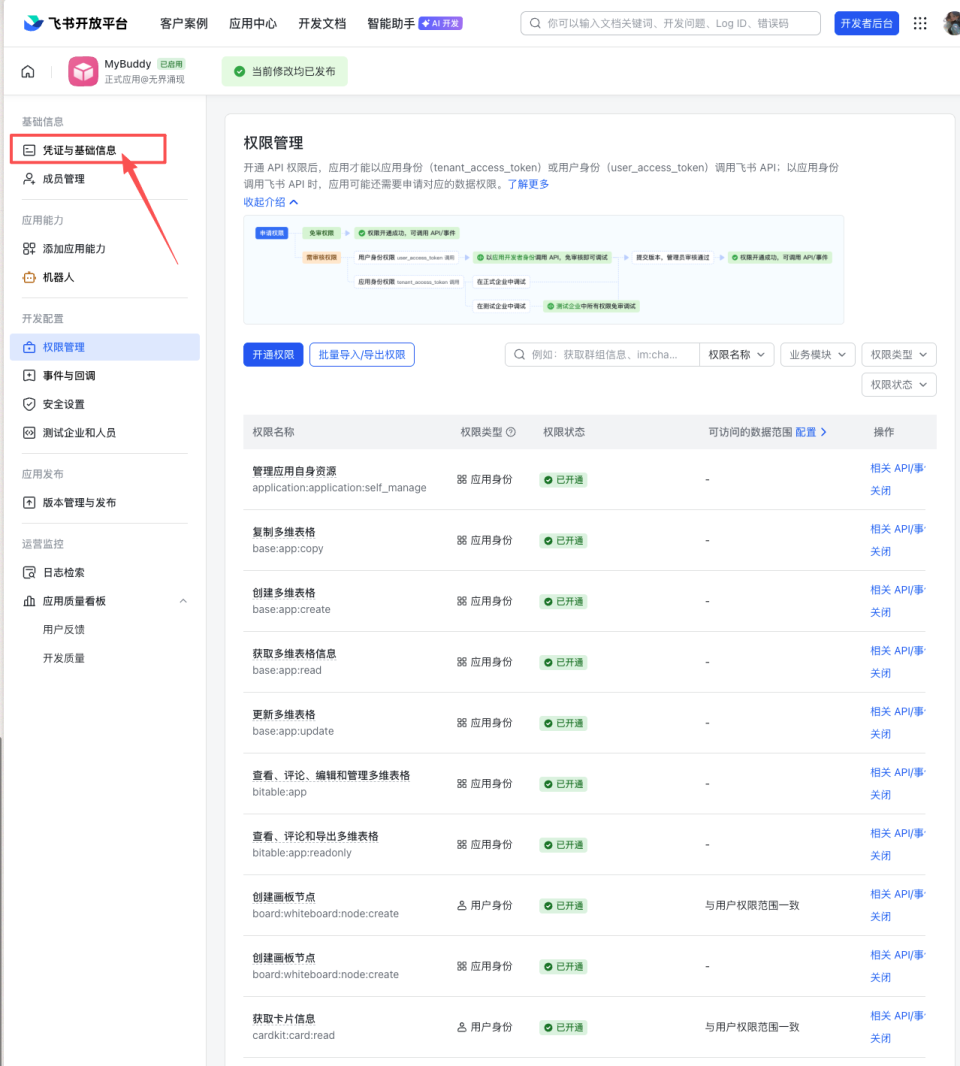
Task: Click the MyBuddy application icon
Action: (x=84, y=71)
